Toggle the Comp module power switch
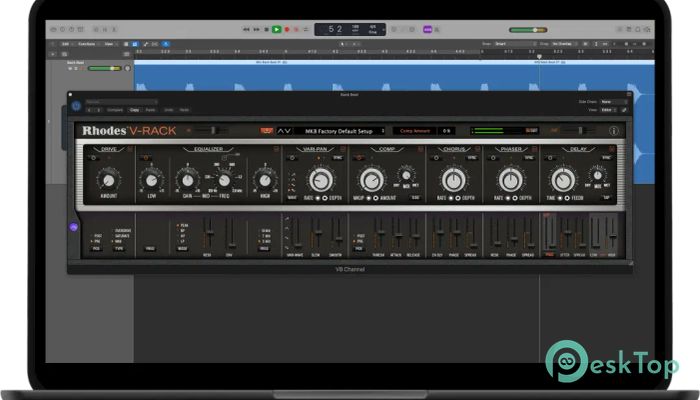Image resolution: width=700 pixels, height=400 pixels. coord(358,158)
